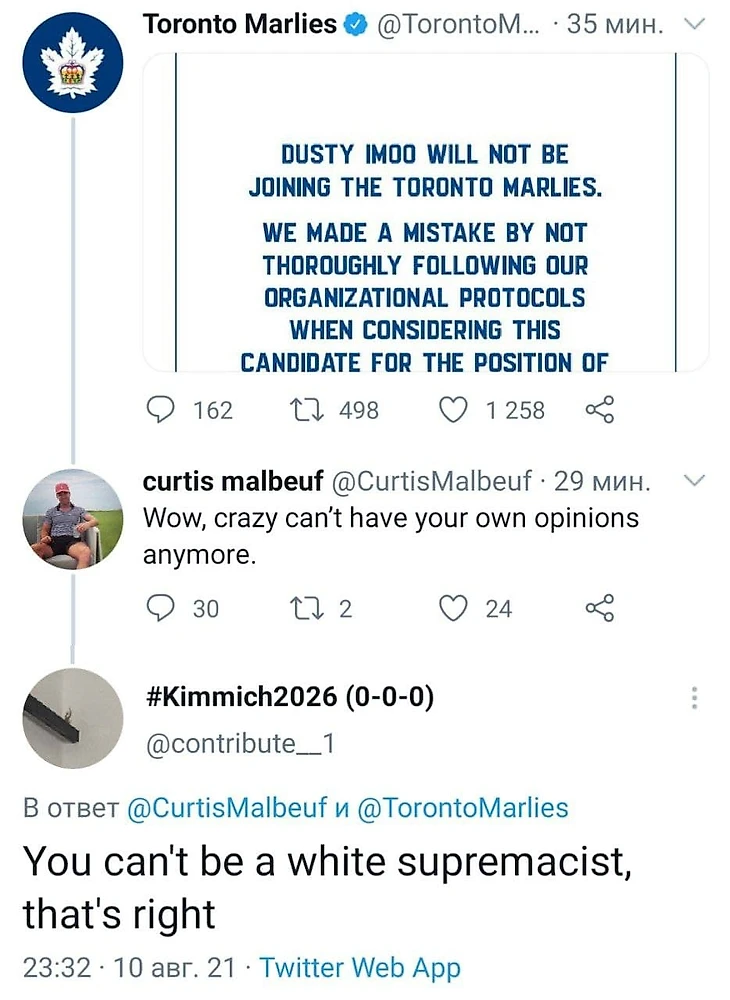Click the @CurtisMalbeuf mention link in reply line

tap(229, 809)
